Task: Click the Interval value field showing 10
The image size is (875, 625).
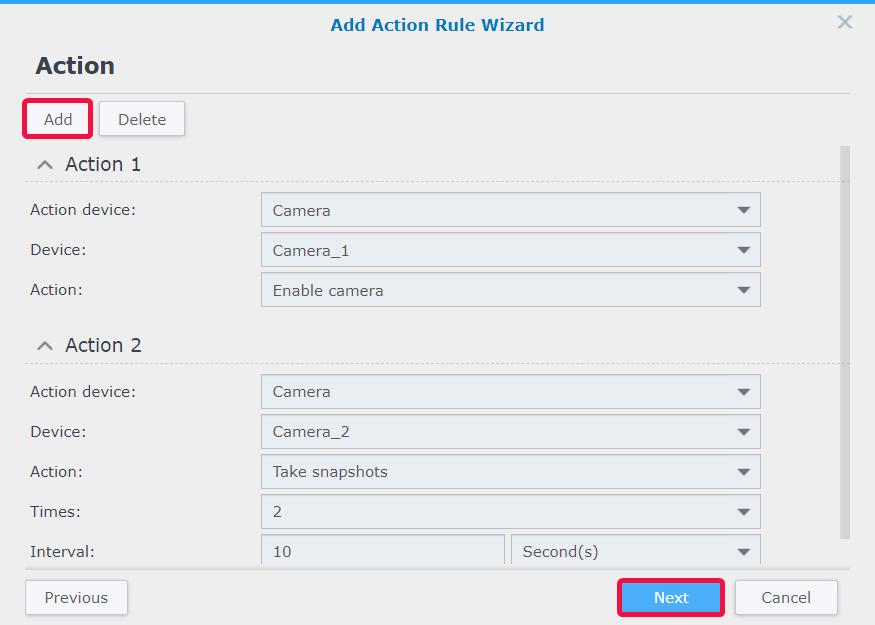Action: [x=383, y=551]
